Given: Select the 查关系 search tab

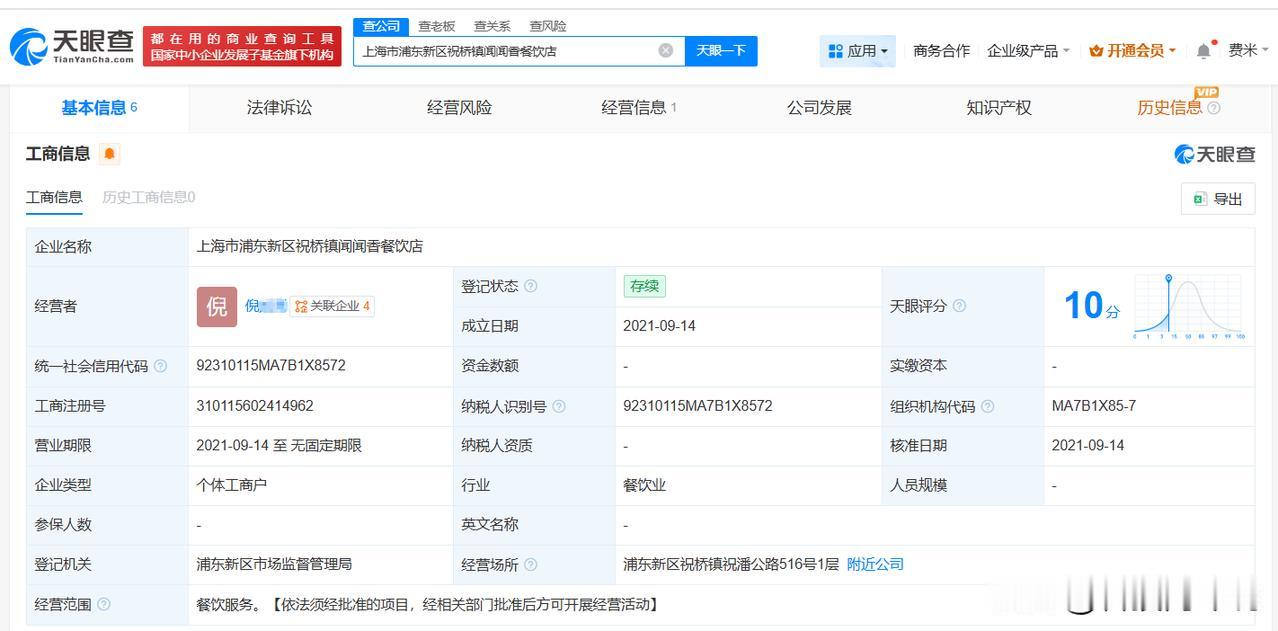Looking at the screenshot, I should [x=492, y=26].
